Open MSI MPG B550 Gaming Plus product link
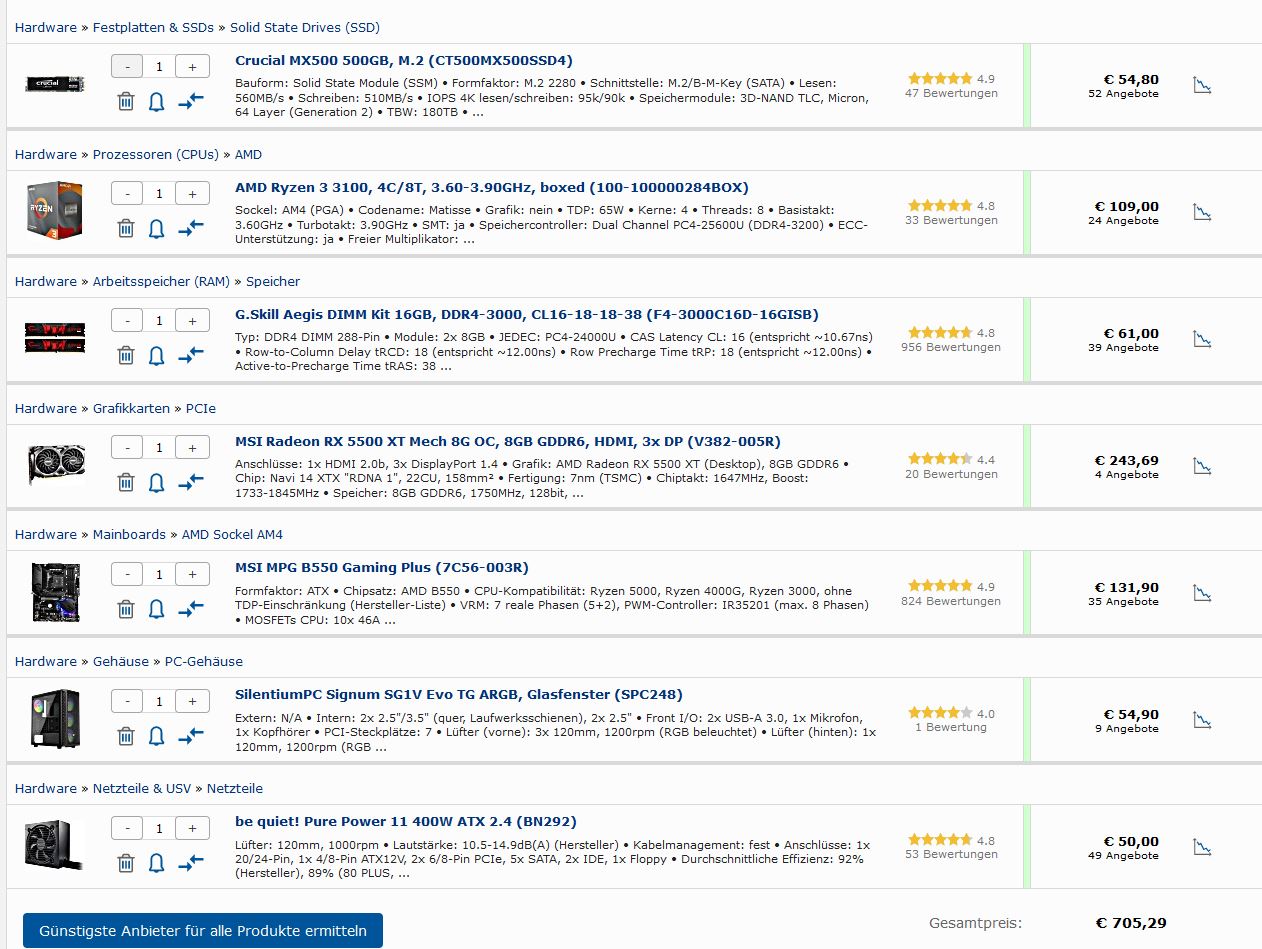This screenshot has width=1262, height=949. 382,568
